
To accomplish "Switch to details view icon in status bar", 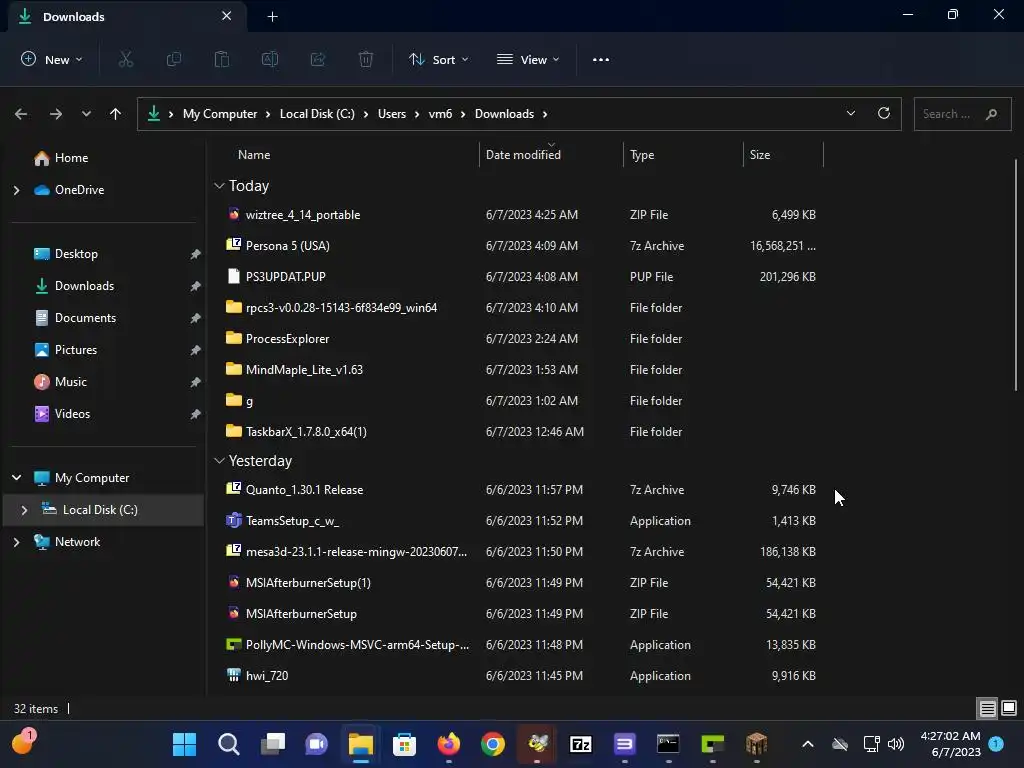I will (x=987, y=708).
